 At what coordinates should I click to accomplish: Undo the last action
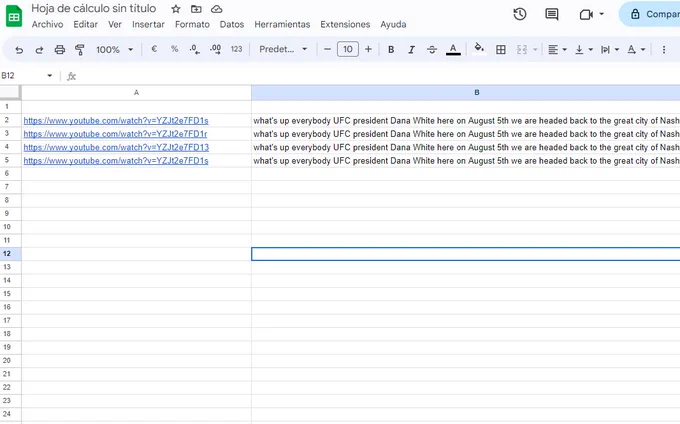[19, 49]
